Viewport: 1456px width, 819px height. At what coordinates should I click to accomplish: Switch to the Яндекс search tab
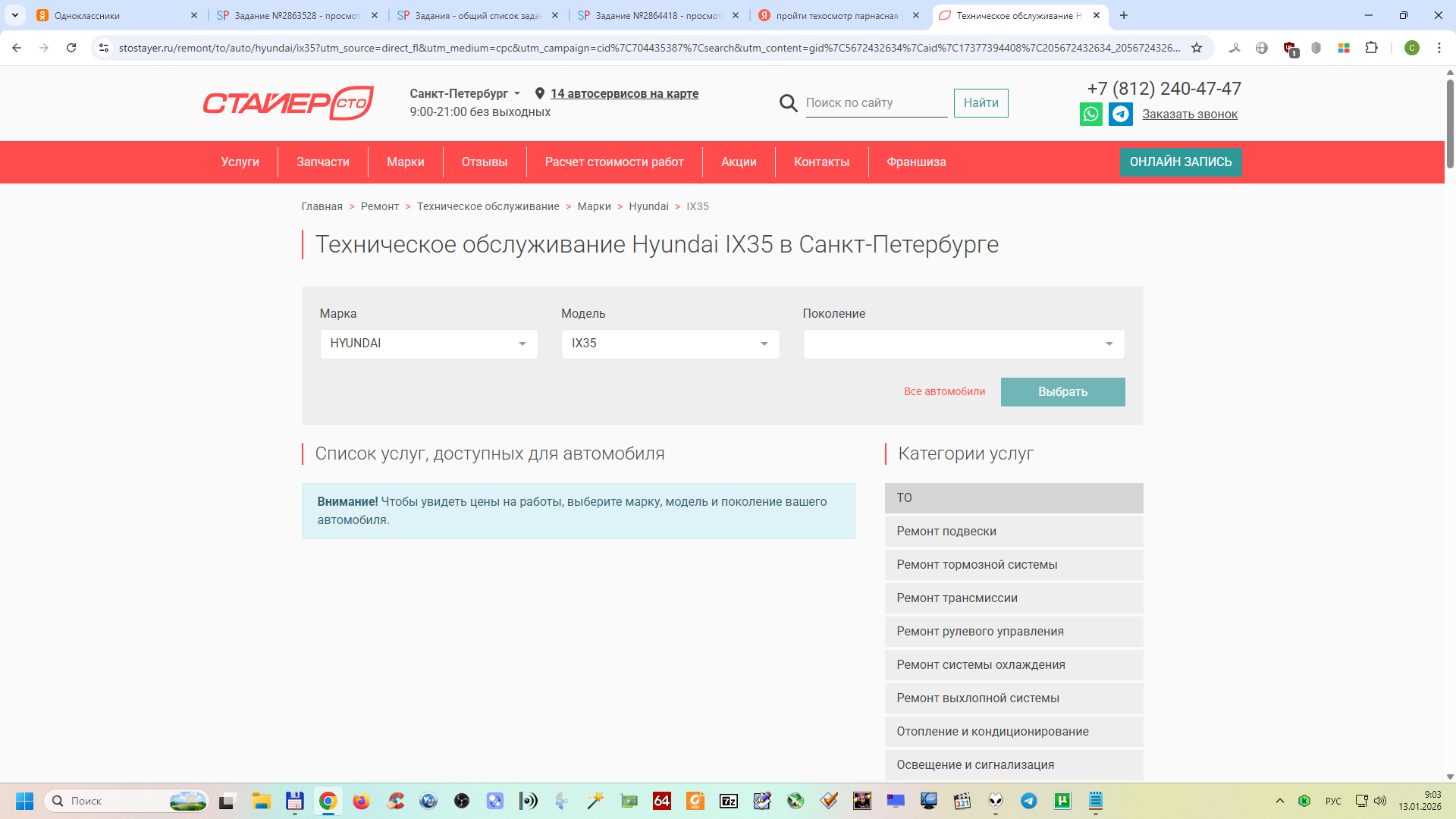click(836, 15)
